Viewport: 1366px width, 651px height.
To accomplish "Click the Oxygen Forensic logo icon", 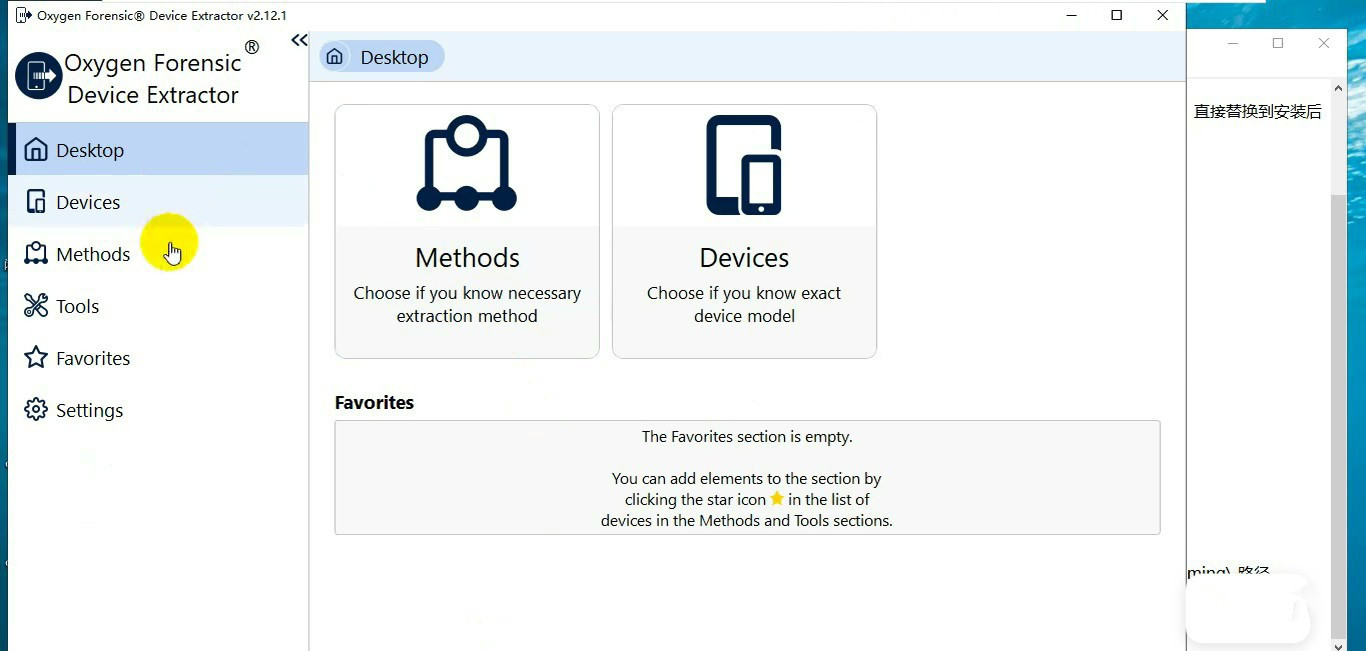I will coord(39,76).
